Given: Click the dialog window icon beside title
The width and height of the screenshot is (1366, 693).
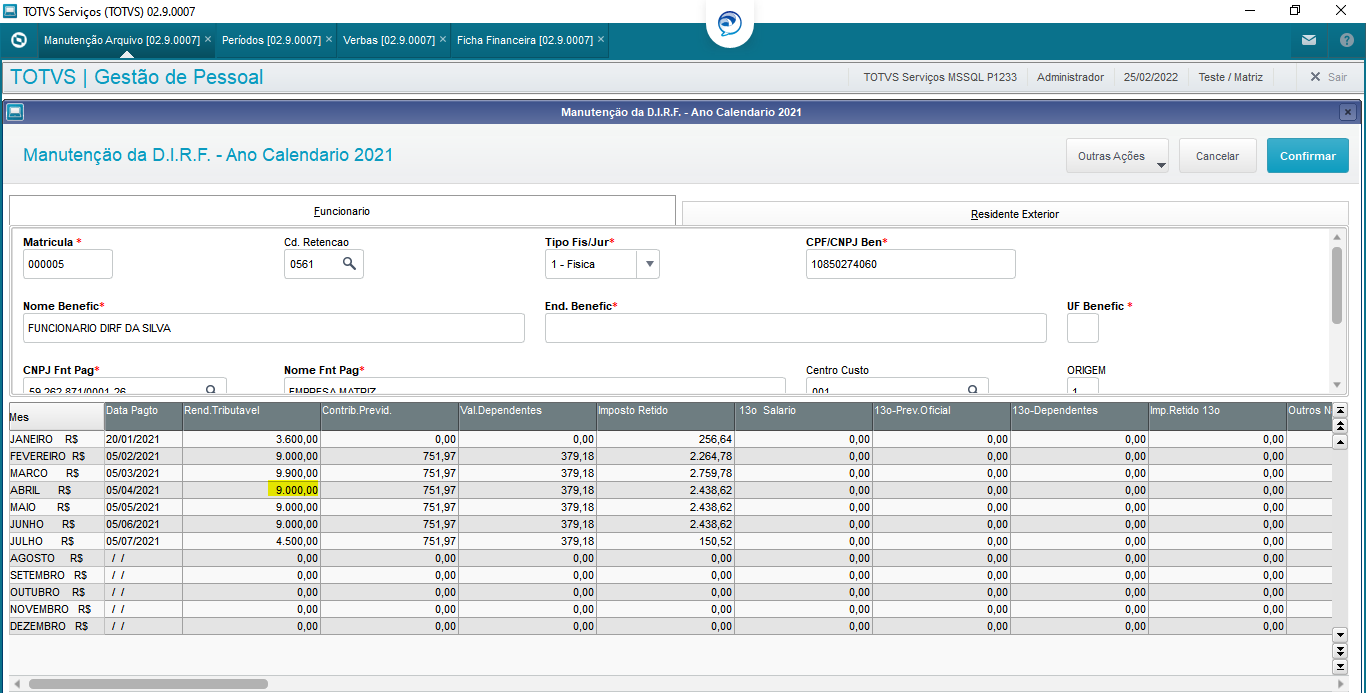Looking at the screenshot, I should point(15,112).
